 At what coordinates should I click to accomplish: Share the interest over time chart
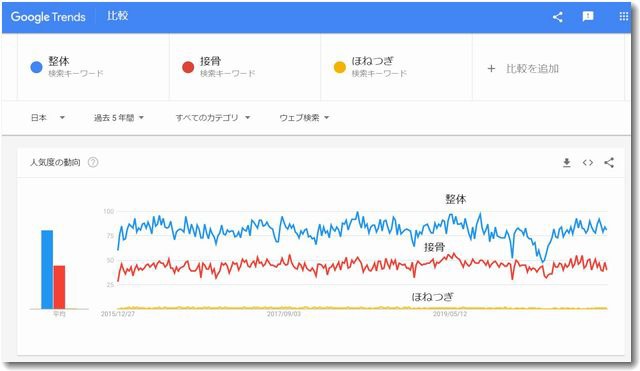coord(609,162)
